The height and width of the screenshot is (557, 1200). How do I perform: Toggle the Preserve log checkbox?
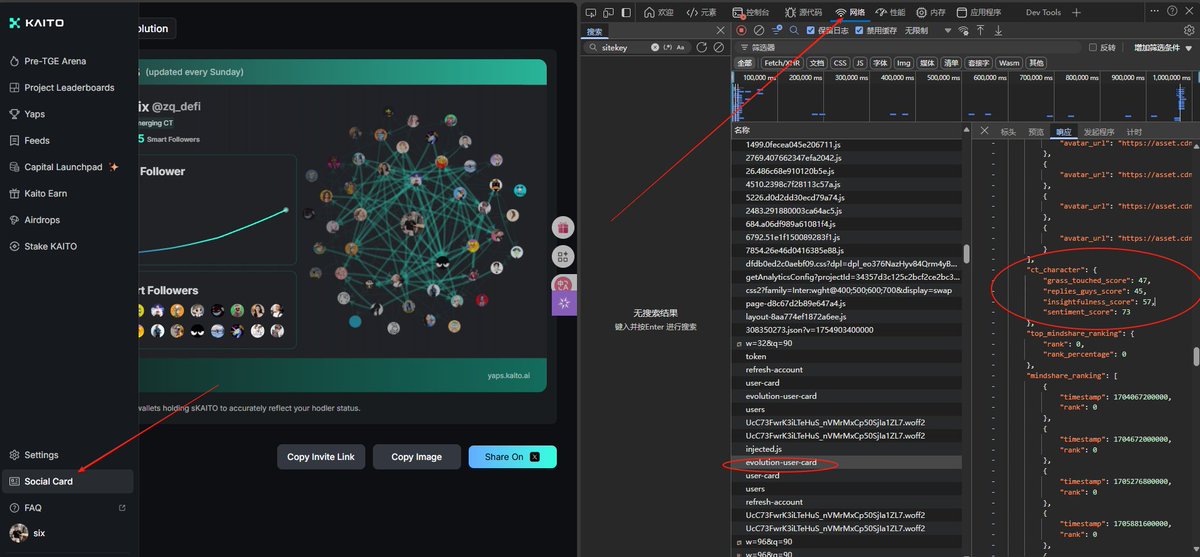pyautogui.click(x=811, y=30)
